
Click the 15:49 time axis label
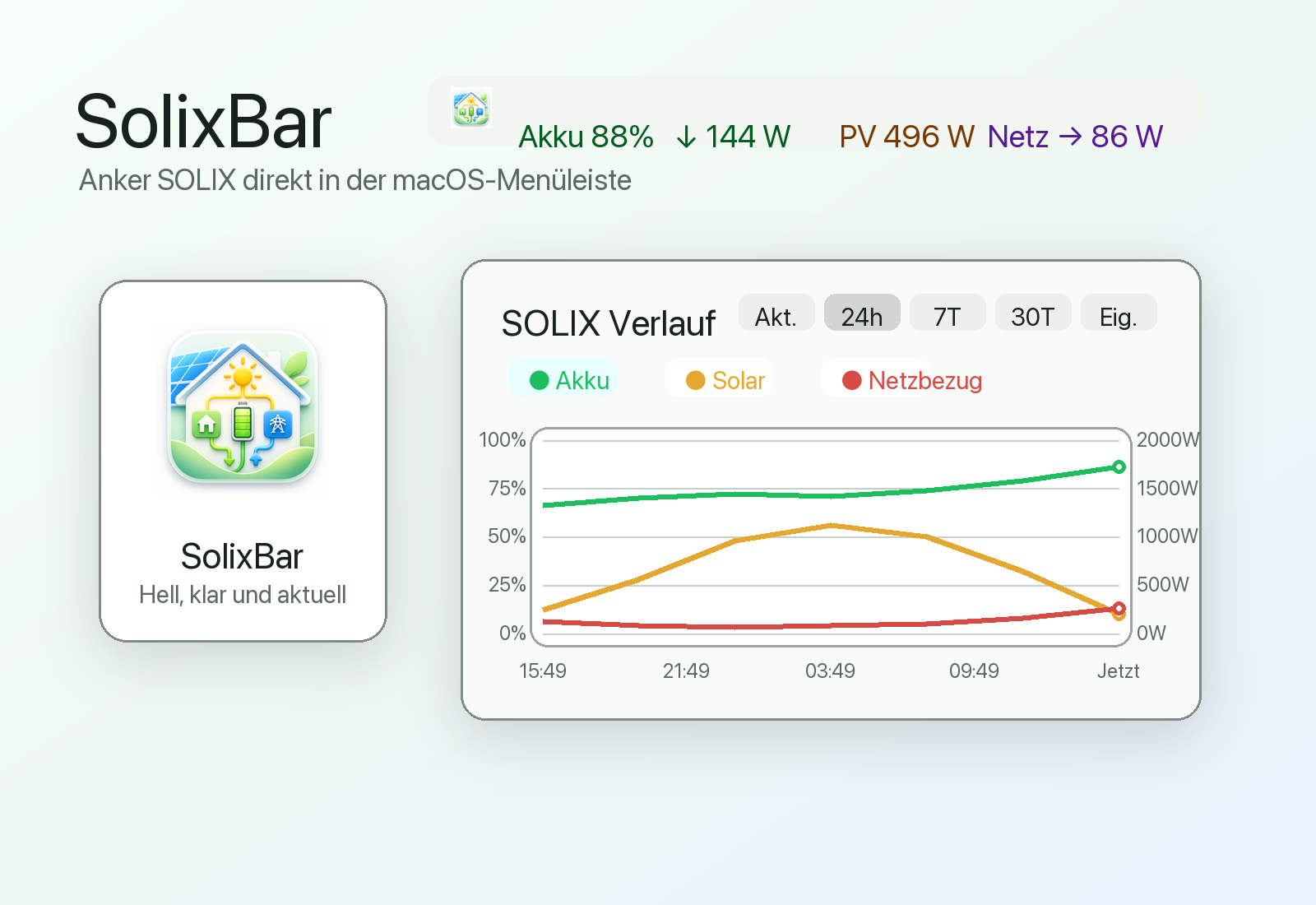tap(543, 671)
